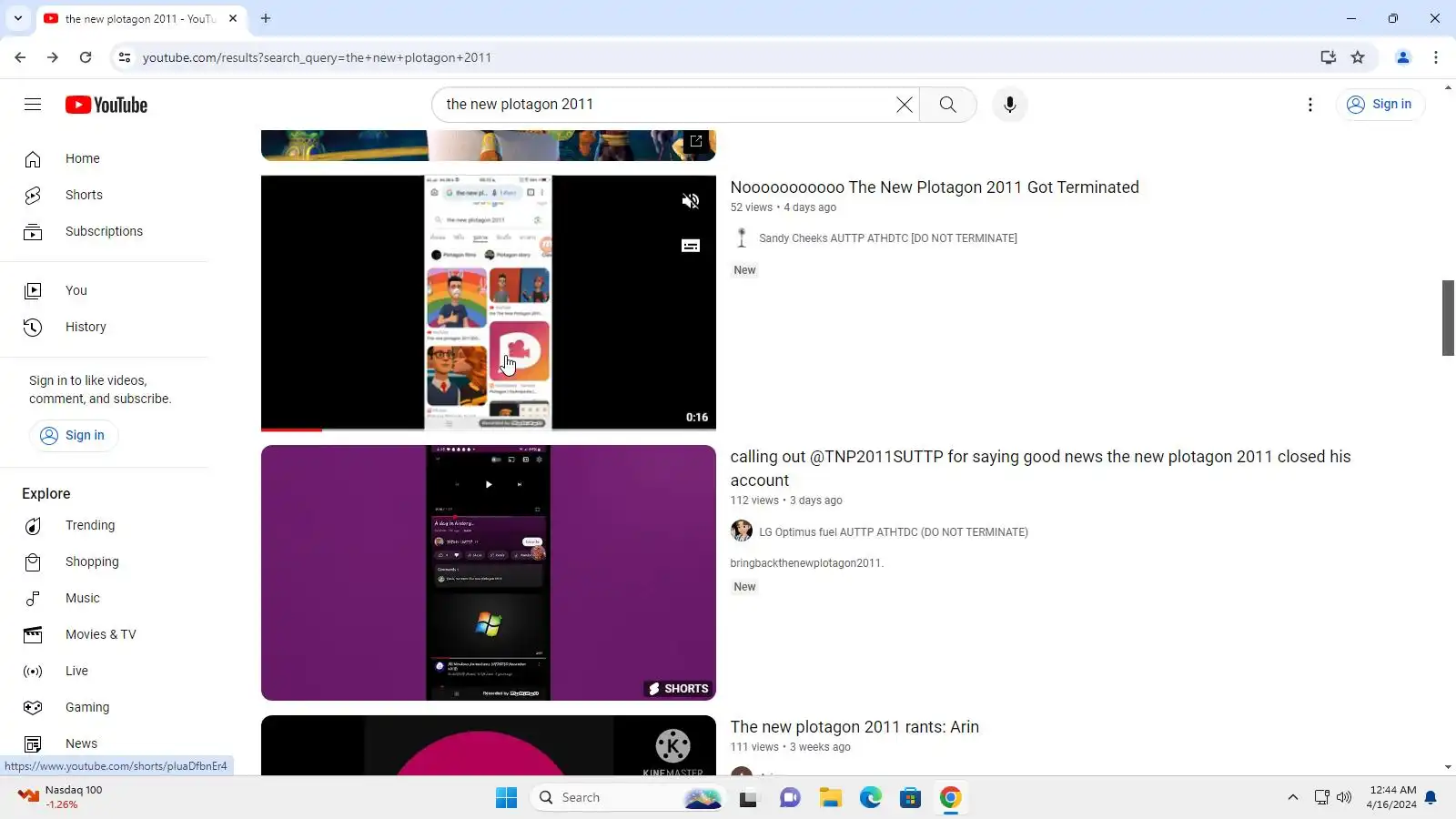Visit Sandy Cheeks AUTTP ATHDTC channel
The width and height of the screenshot is (1456, 819).
(x=888, y=238)
